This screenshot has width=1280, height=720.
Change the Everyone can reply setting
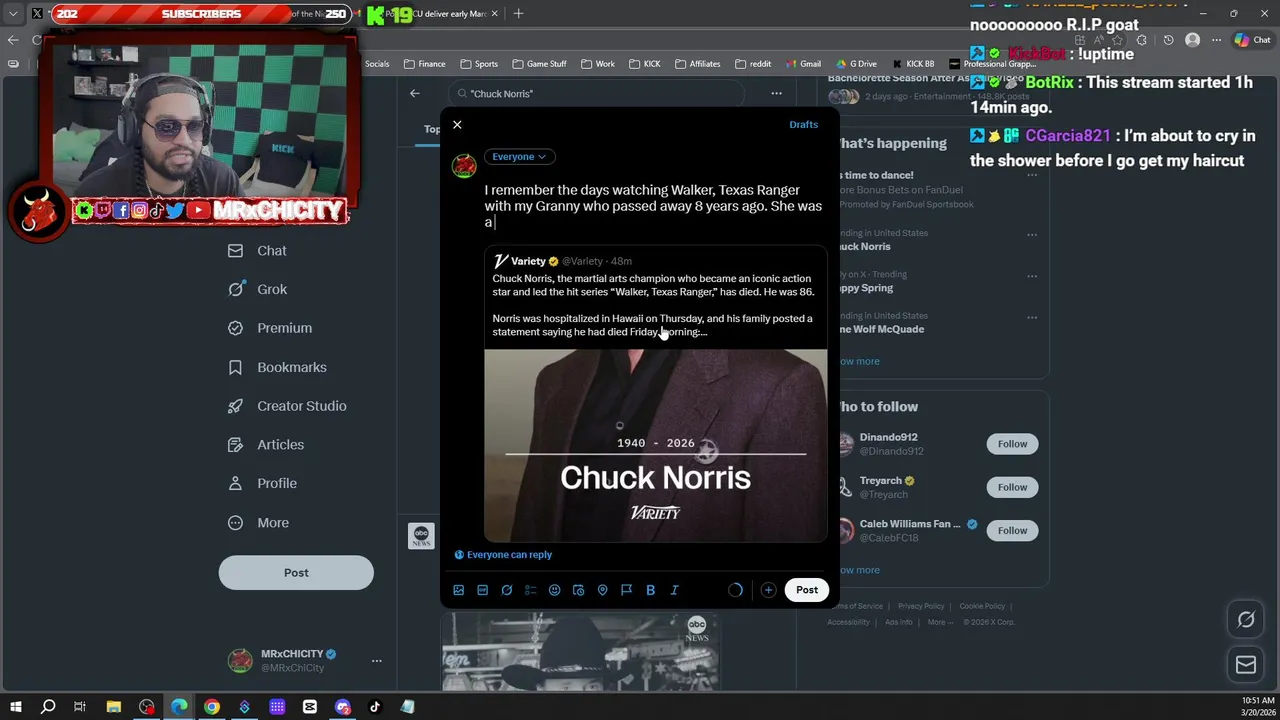[x=503, y=555]
